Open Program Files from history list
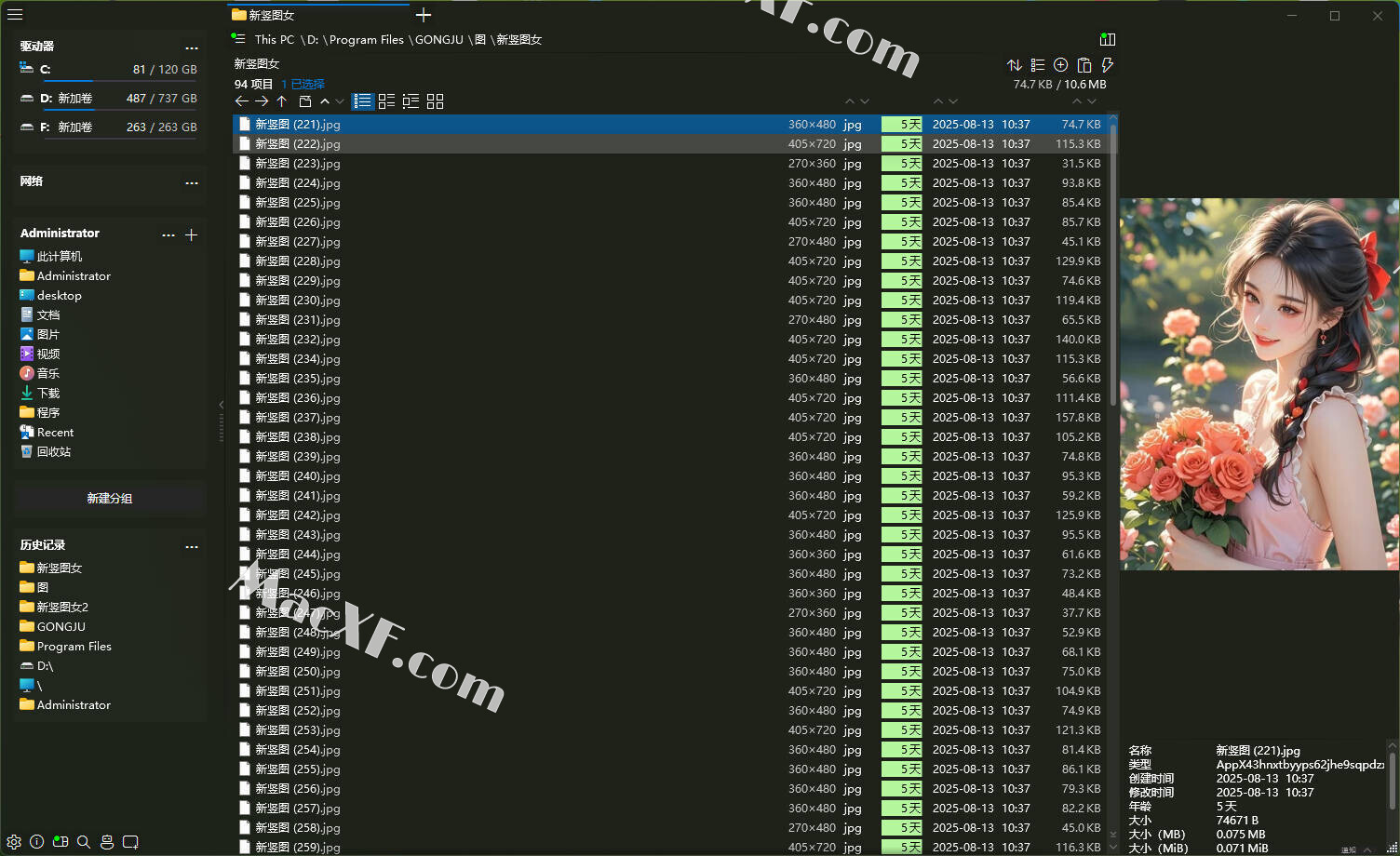 tap(74, 647)
